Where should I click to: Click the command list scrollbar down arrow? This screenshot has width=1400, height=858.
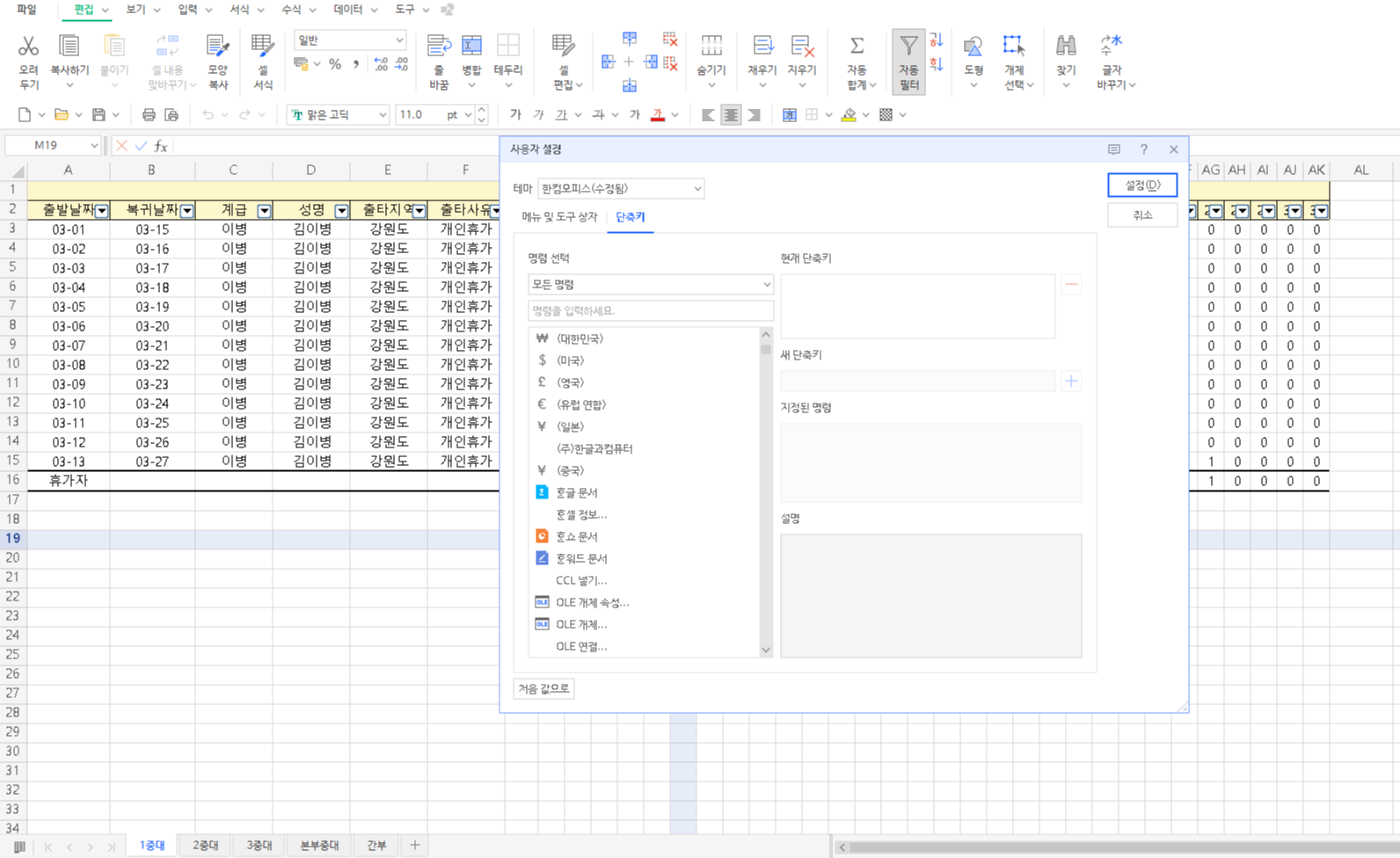pos(766,650)
